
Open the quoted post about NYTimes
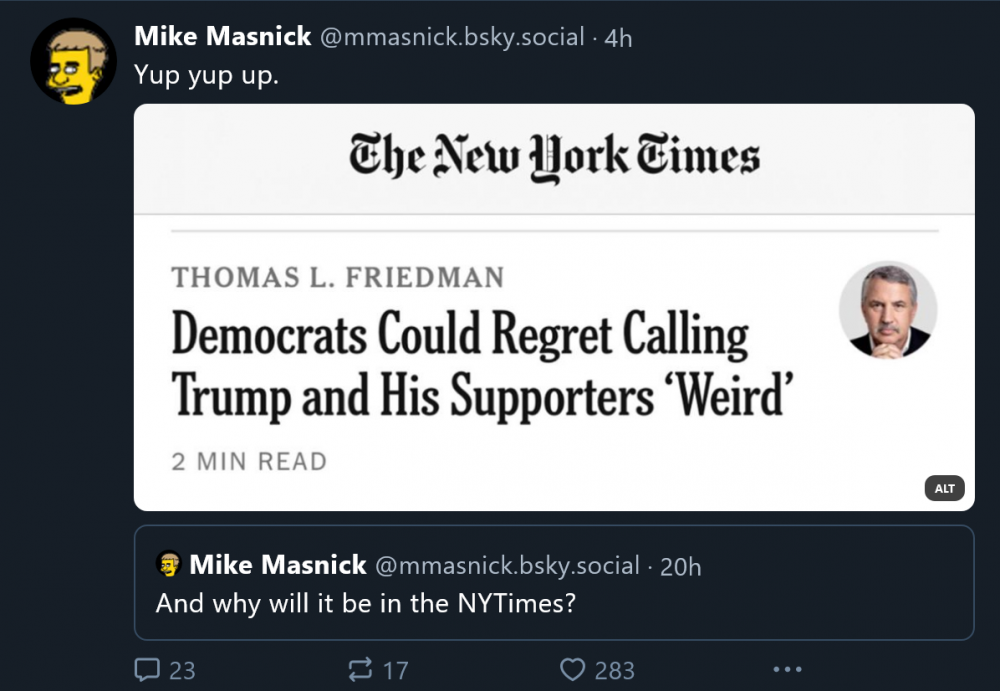tap(553, 604)
